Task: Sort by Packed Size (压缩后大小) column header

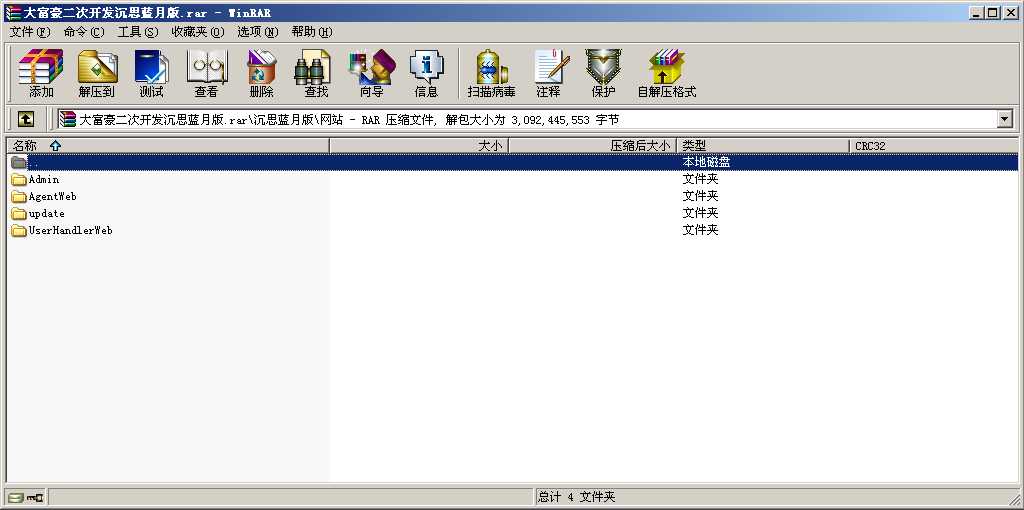Action: [x=592, y=146]
